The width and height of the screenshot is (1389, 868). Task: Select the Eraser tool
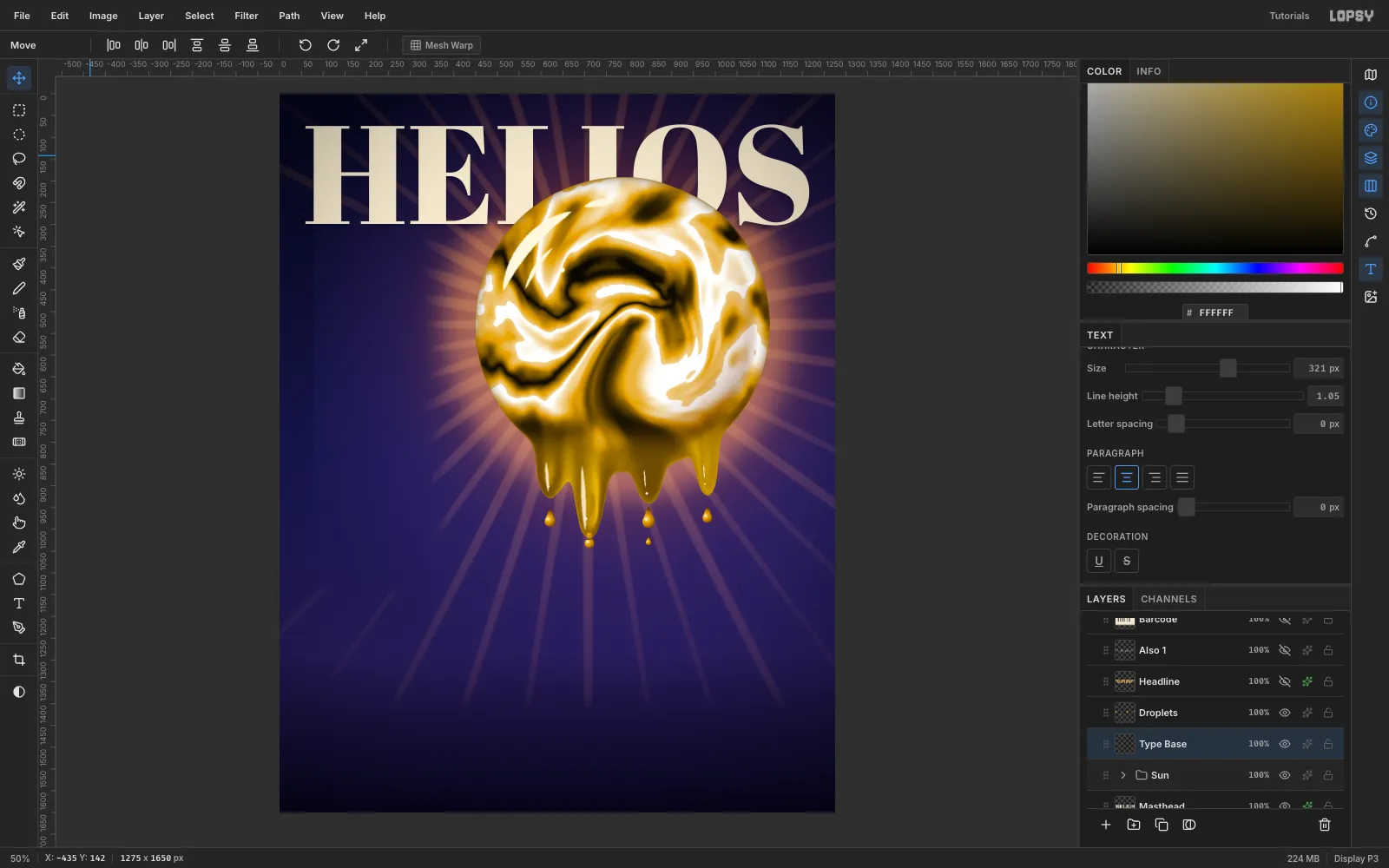(x=19, y=338)
